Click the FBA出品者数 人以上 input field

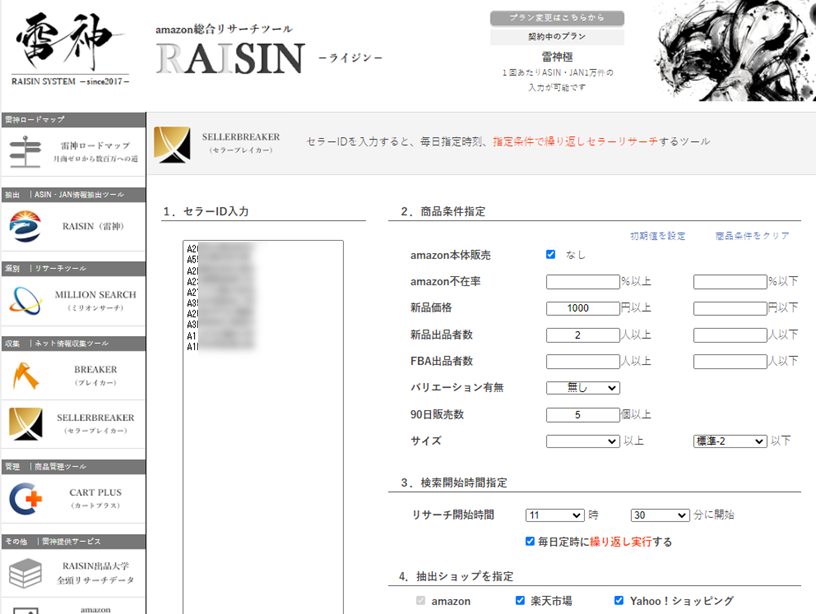[x=583, y=361]
